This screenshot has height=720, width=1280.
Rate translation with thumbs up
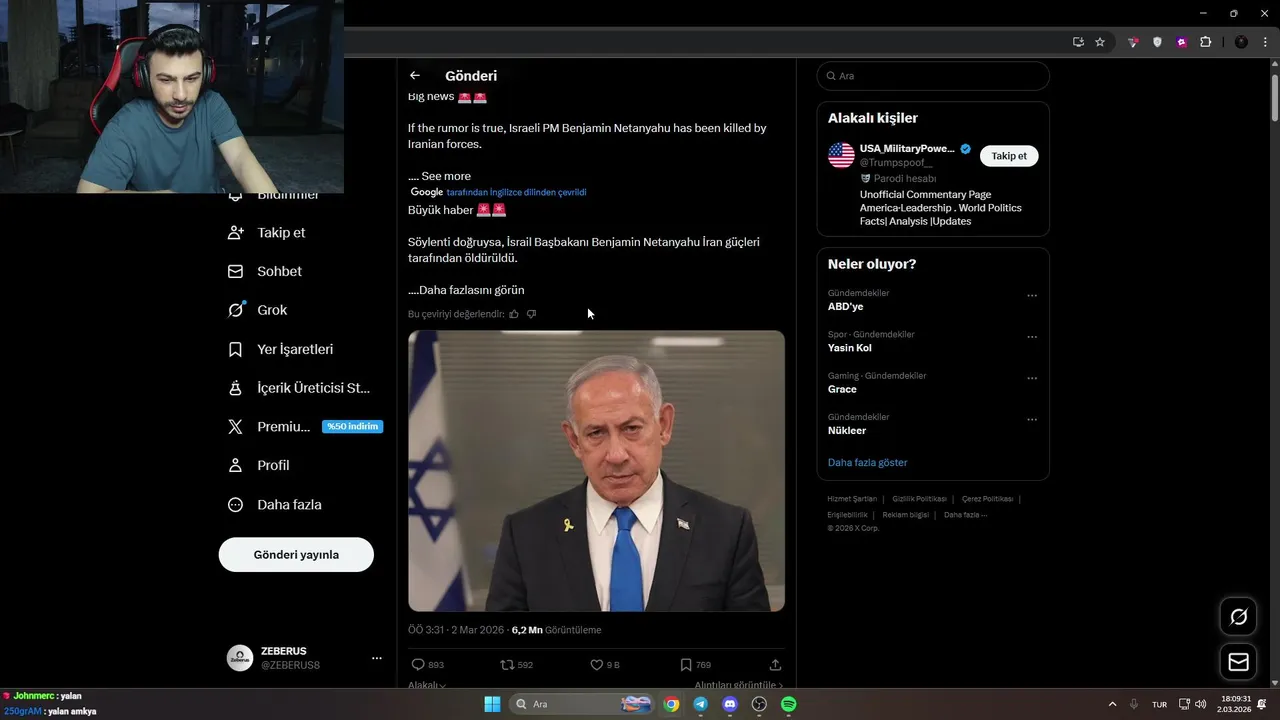tap(514, 314)
